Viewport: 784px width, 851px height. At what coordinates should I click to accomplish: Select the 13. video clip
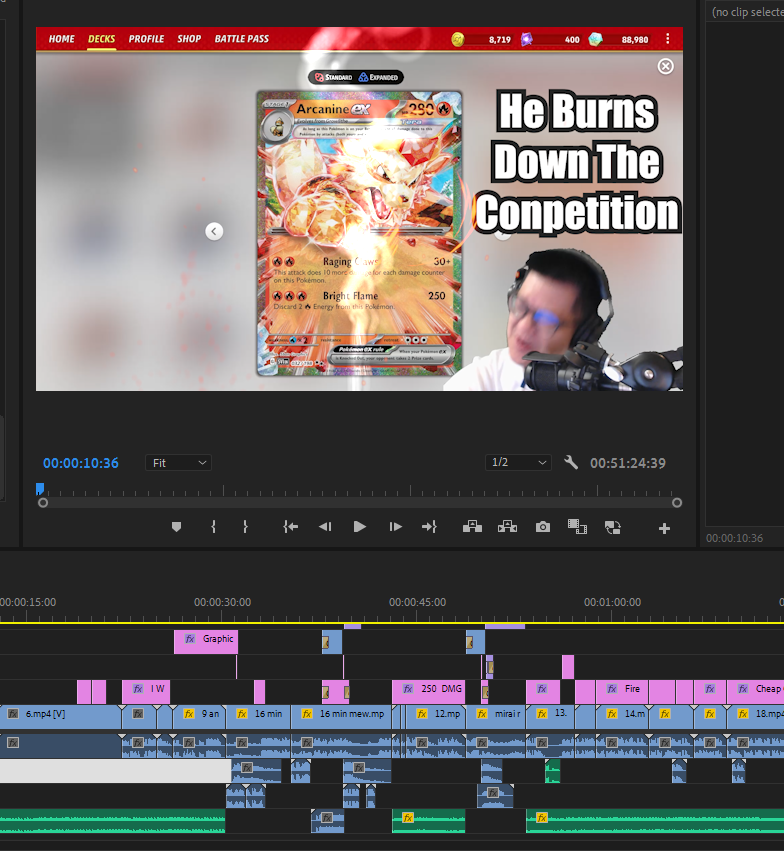tap(549, 717)
